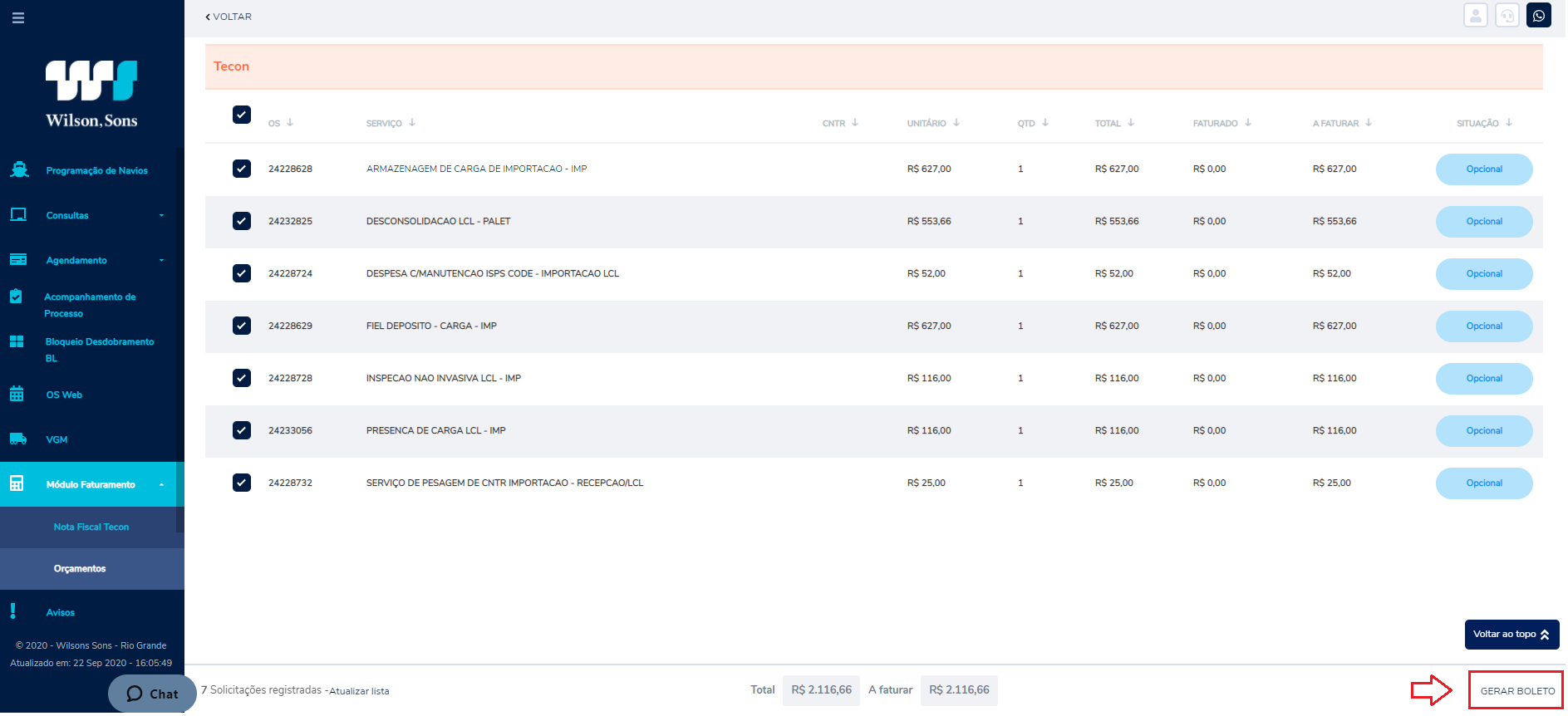The image size is (1568, 716).
Task: Open the support headset icon
Action: [x=1507, y=16]
